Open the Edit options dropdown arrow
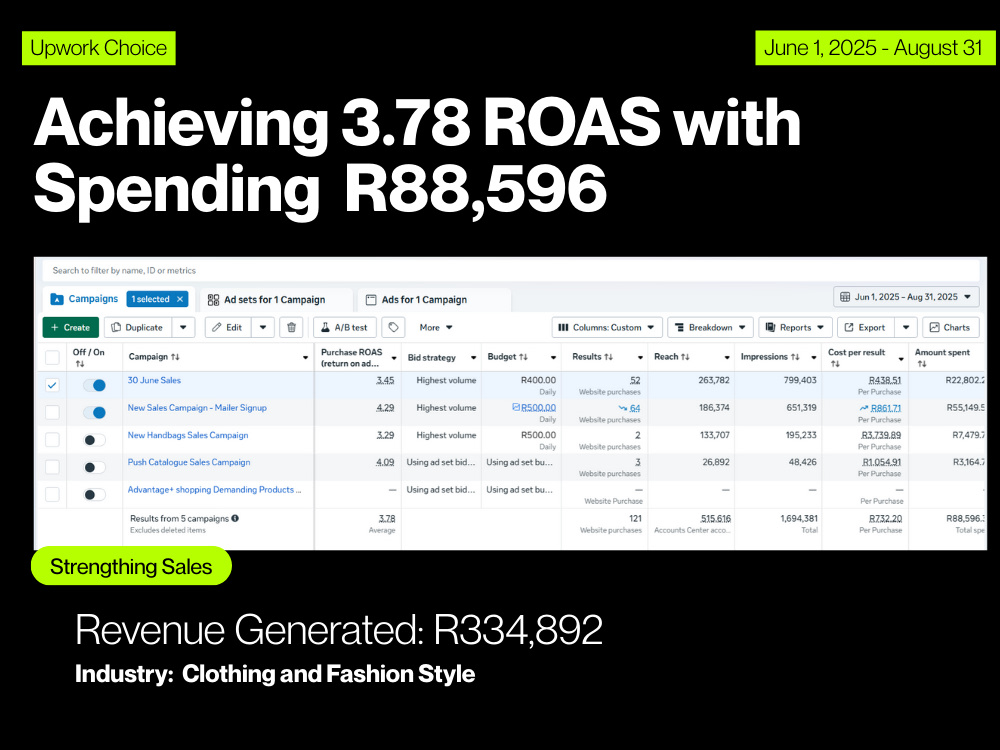 point(263,327)
